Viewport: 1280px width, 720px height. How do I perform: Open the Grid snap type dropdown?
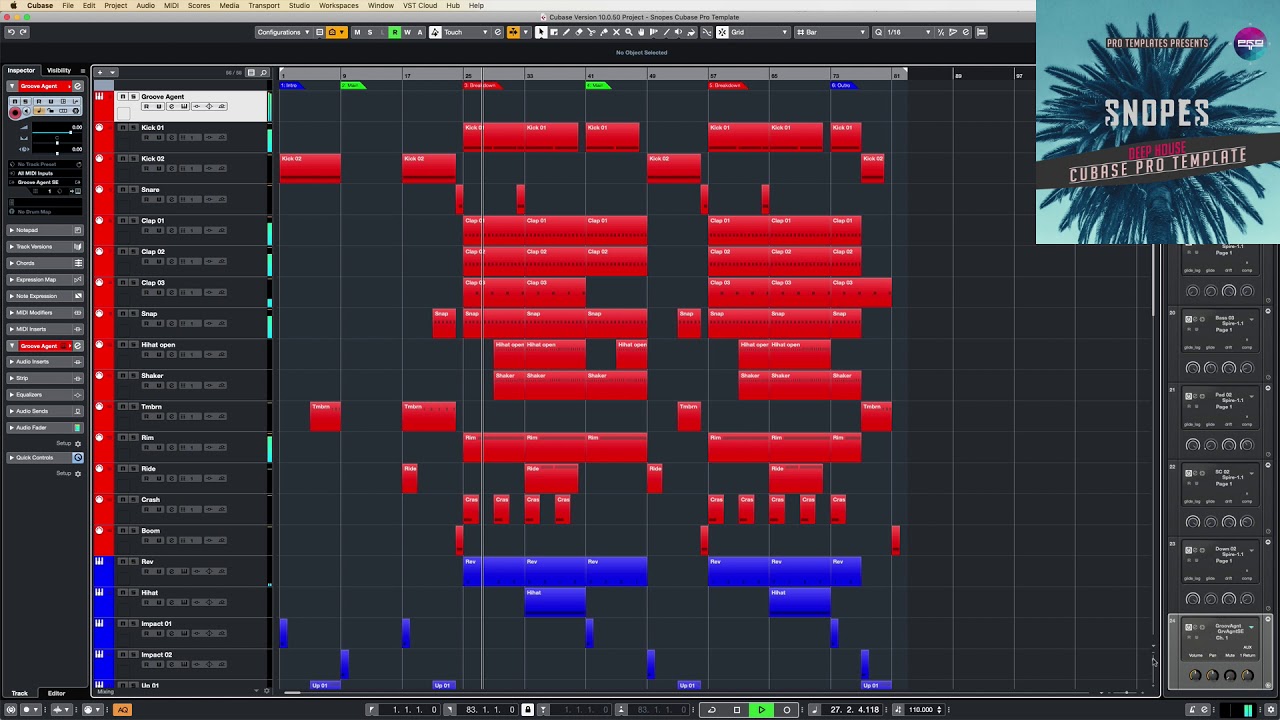pos(758,32)
